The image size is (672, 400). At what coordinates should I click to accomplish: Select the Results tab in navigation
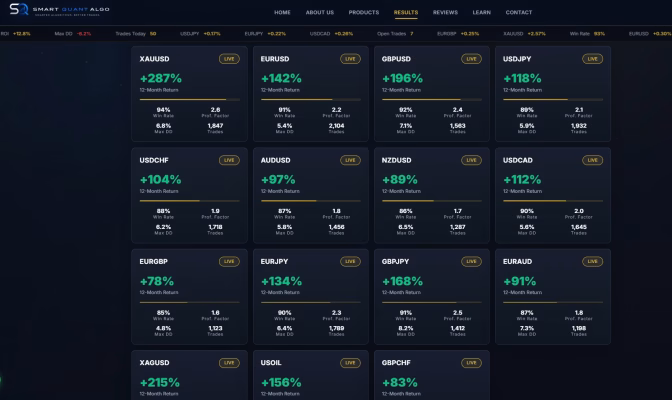tap(406, 12)
